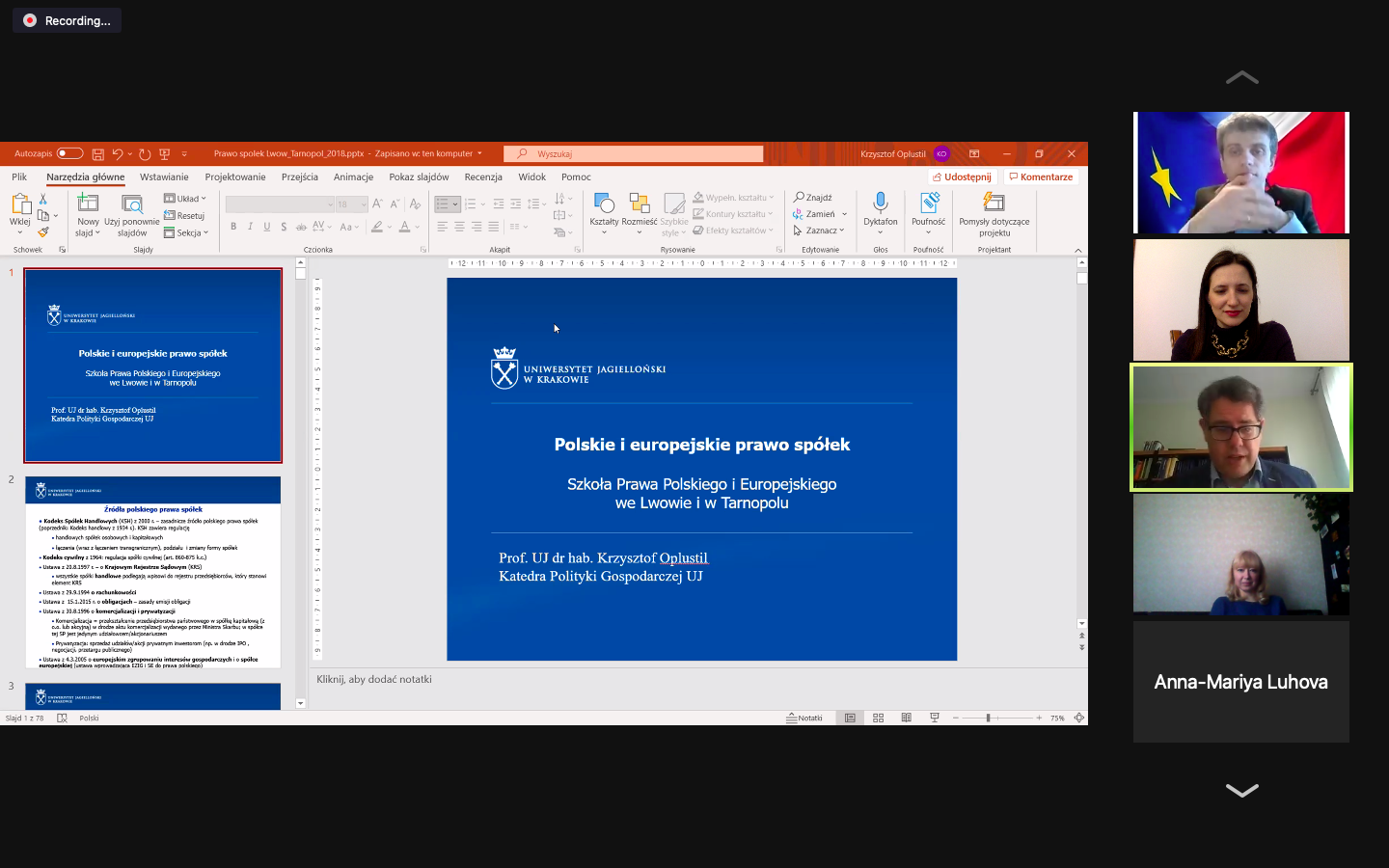The image size is (1389, 868).
Task: Toggle align text left
Action: (442, 227)
